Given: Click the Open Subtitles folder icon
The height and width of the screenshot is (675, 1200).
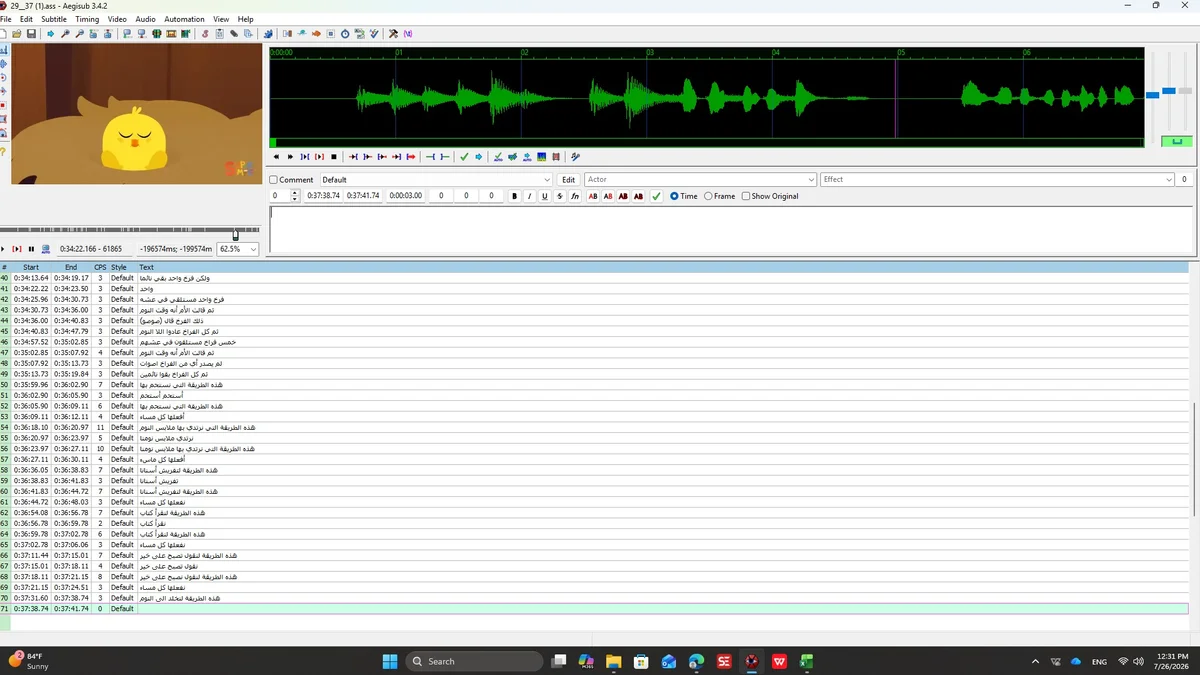Looking at the screenshot, I should coord(17,33).
